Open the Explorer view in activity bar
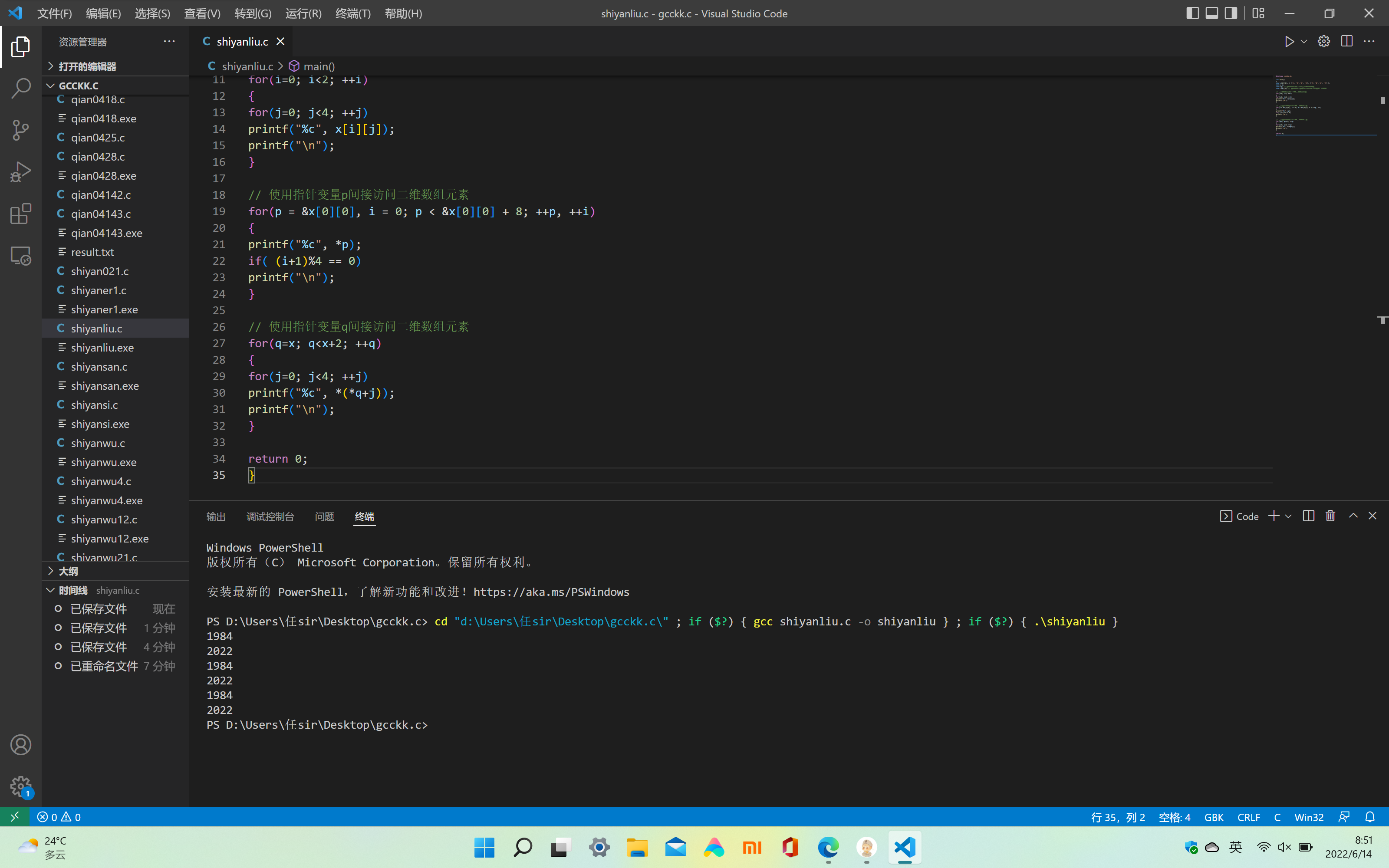1389x868 pixels. pos(21,46)
